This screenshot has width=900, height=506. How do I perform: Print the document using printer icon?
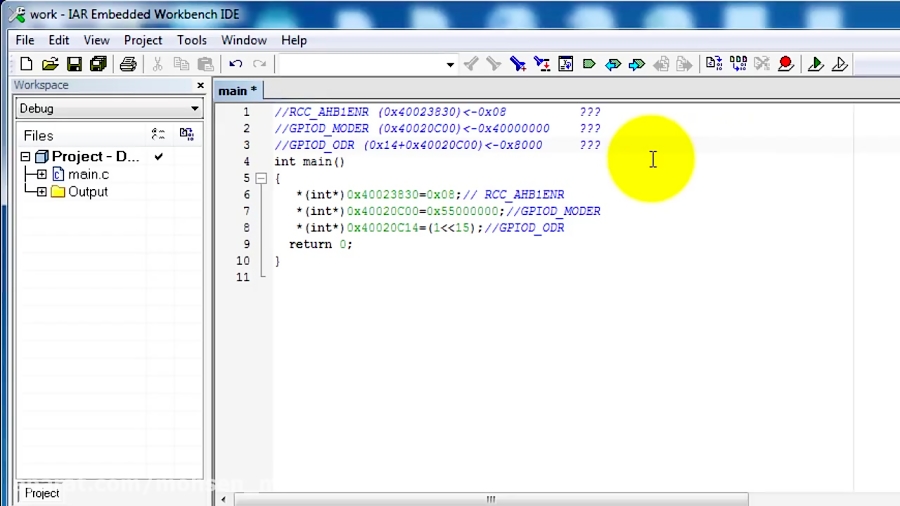click(x=128, y=64)
